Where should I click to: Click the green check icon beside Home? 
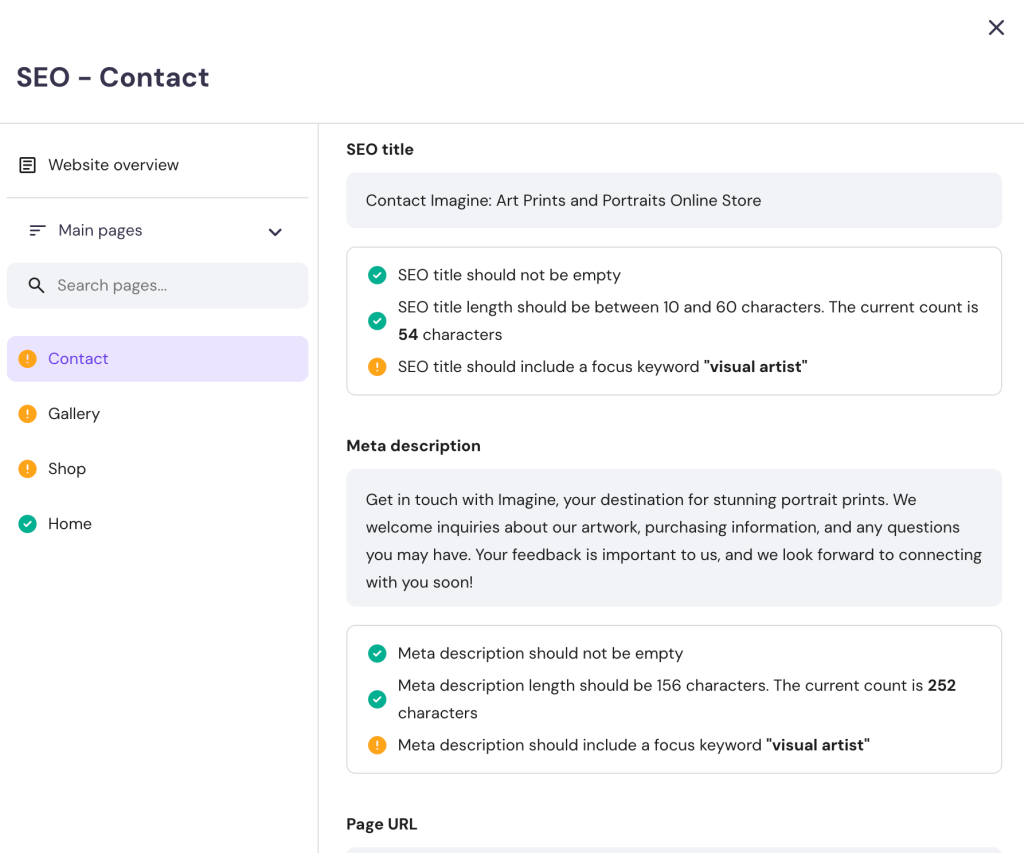click(27, 523)
